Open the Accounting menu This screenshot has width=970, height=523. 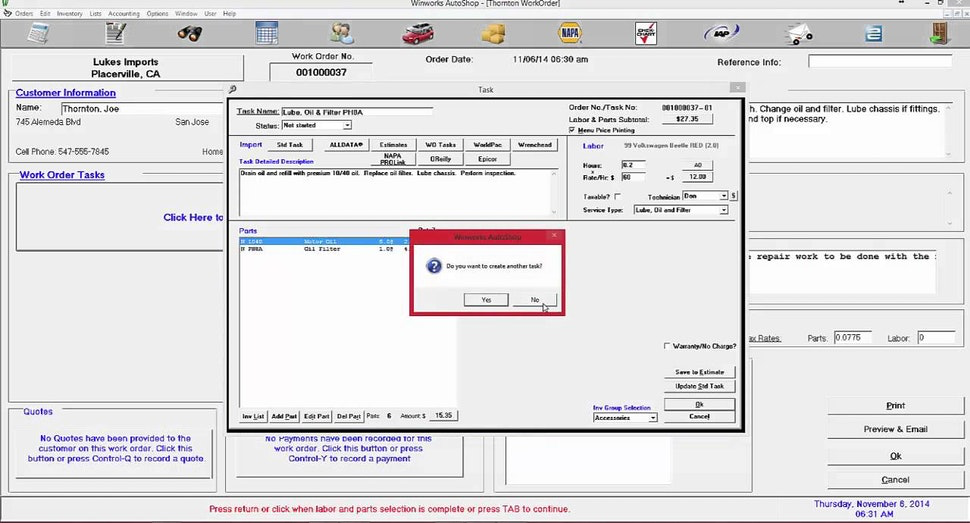tap(124, 14)
